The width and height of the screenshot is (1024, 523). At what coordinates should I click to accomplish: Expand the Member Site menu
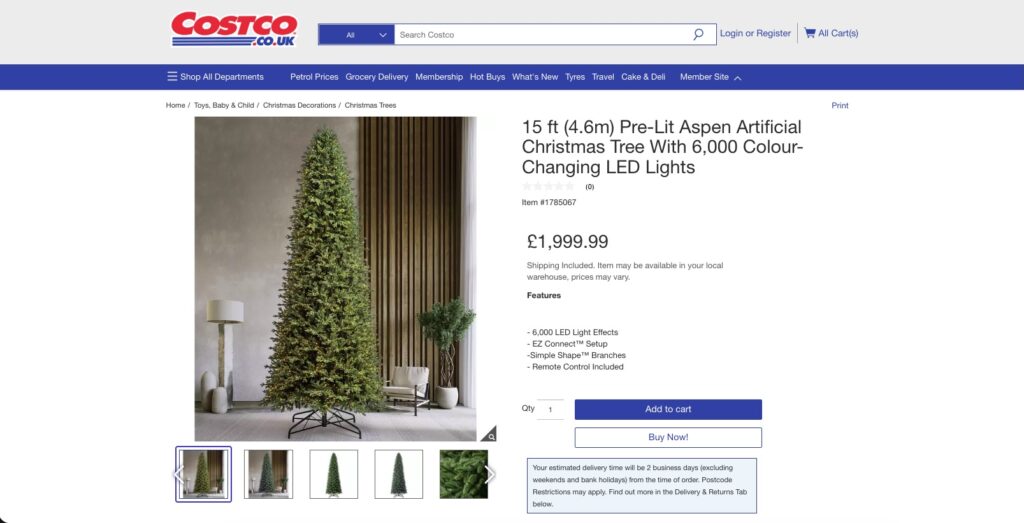(x=711, y=76)
